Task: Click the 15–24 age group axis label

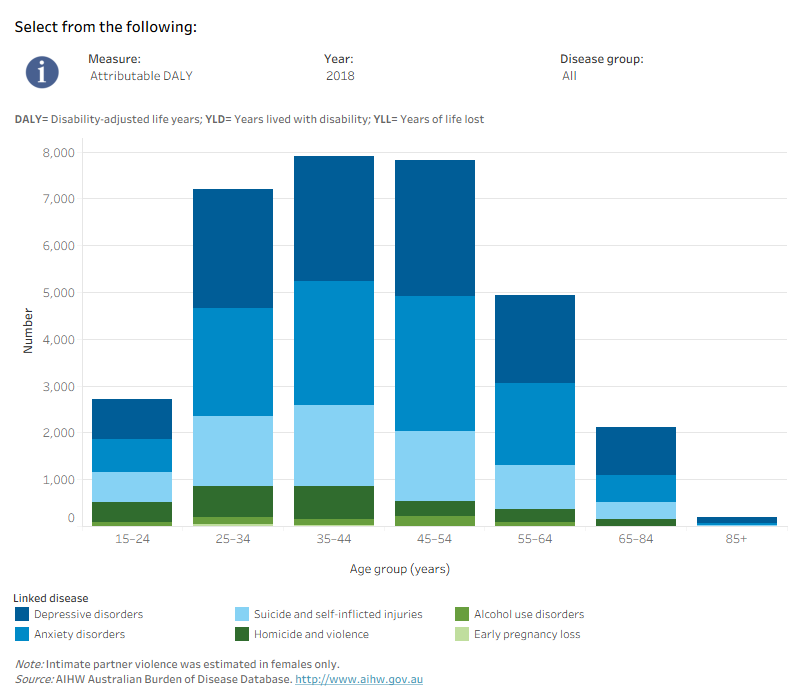Action: click(132, 539)
